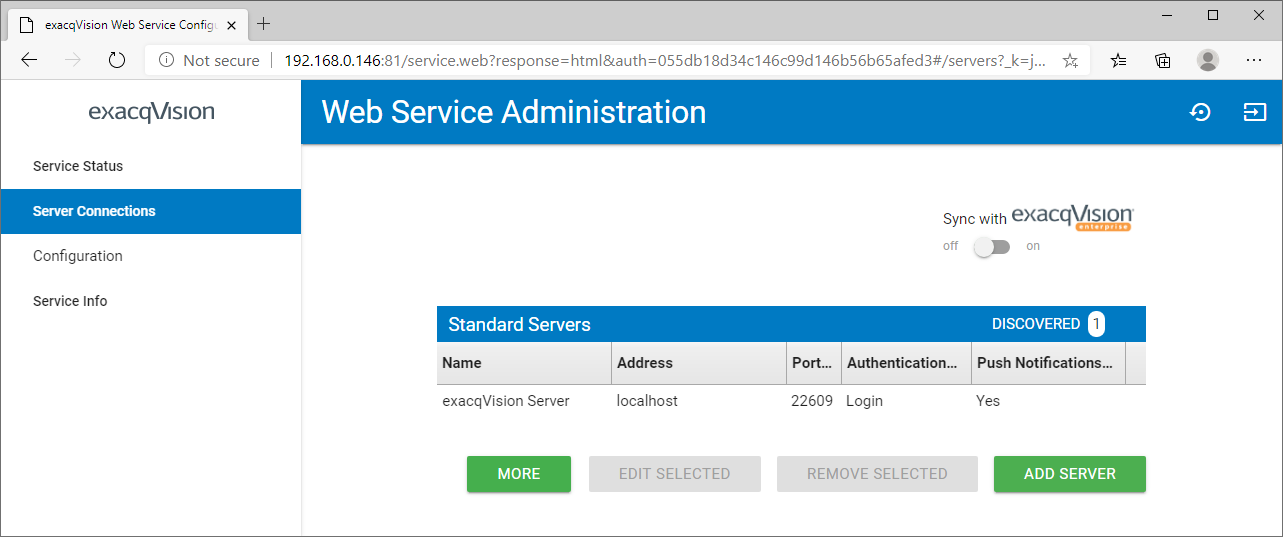Screen dimensions: 1283x537
Task: Click the browser address bar URL
Action: pos(665,60)
